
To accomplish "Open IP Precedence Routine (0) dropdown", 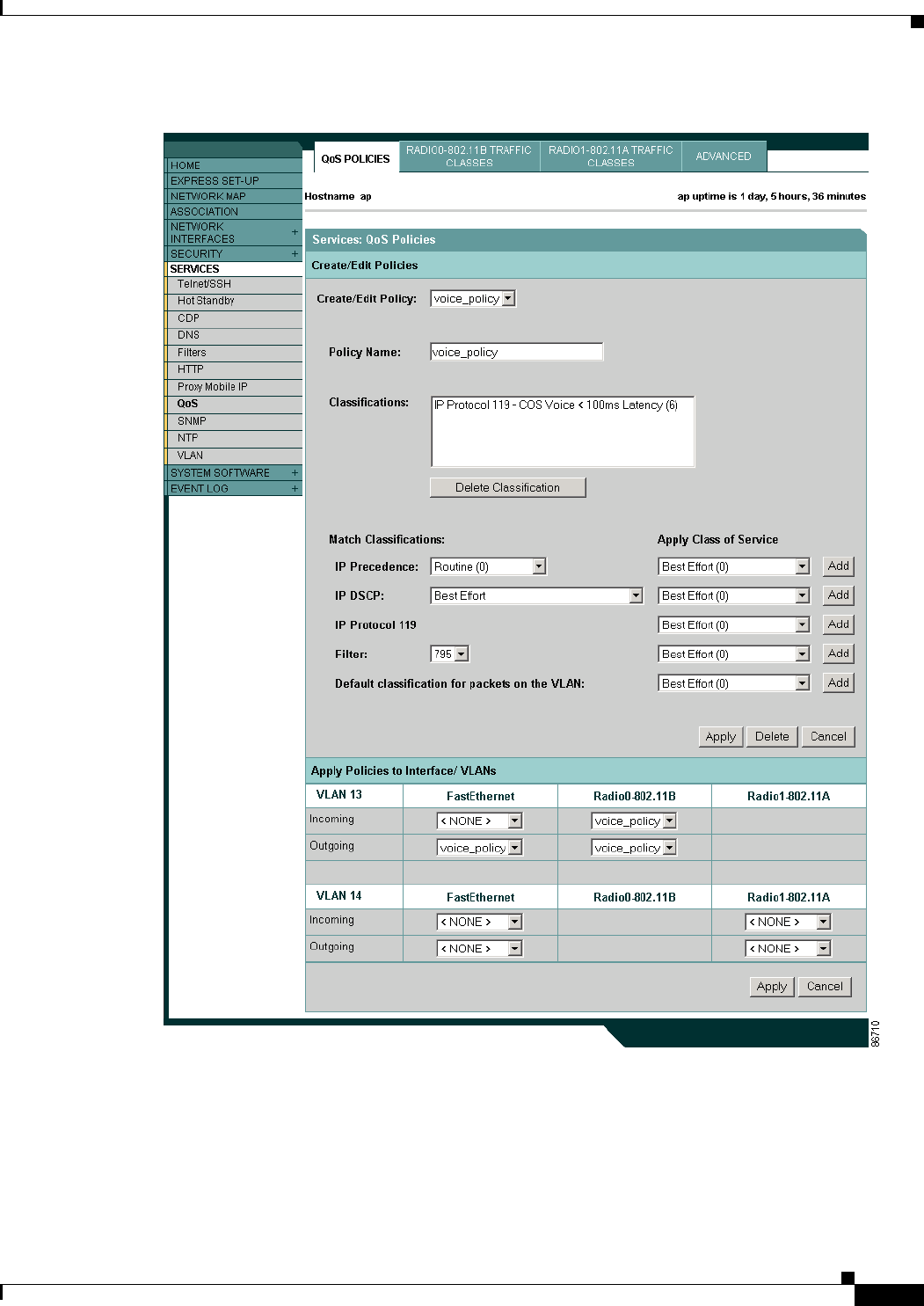I will [x=489, y=566].
